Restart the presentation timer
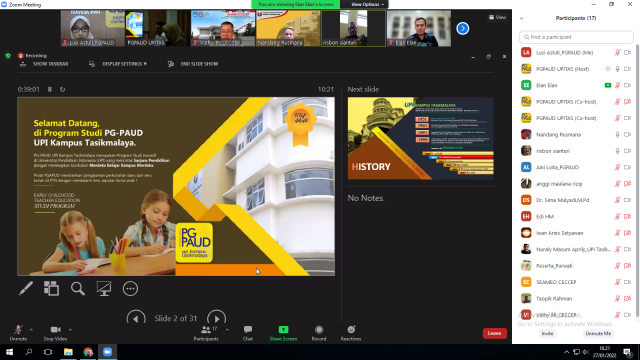640x360 pixels. (x=62, y=89)
